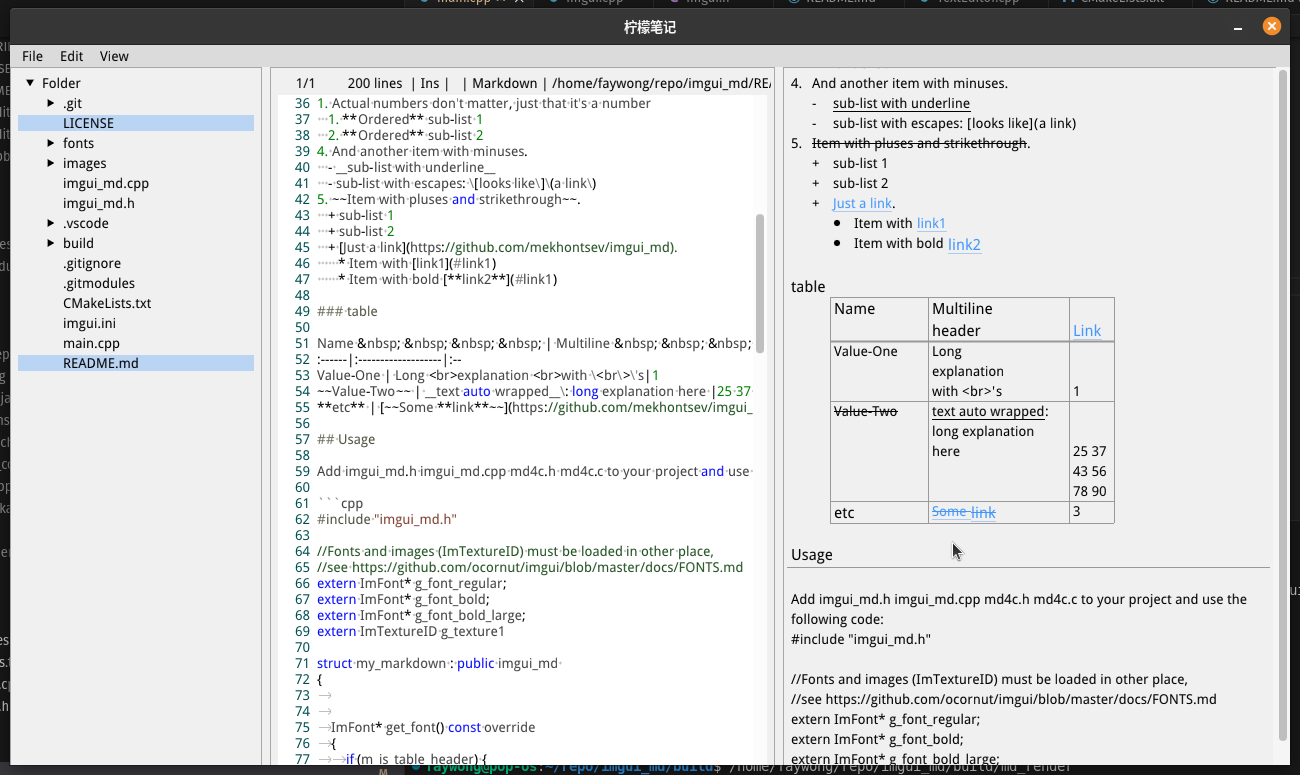Expand the fonts folder arrow
This screenshot has width=1300, height=775.
click(51, 143)
